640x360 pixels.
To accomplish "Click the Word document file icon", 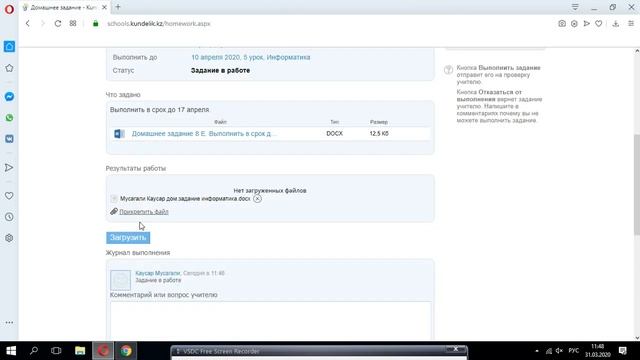I will 119,133.
